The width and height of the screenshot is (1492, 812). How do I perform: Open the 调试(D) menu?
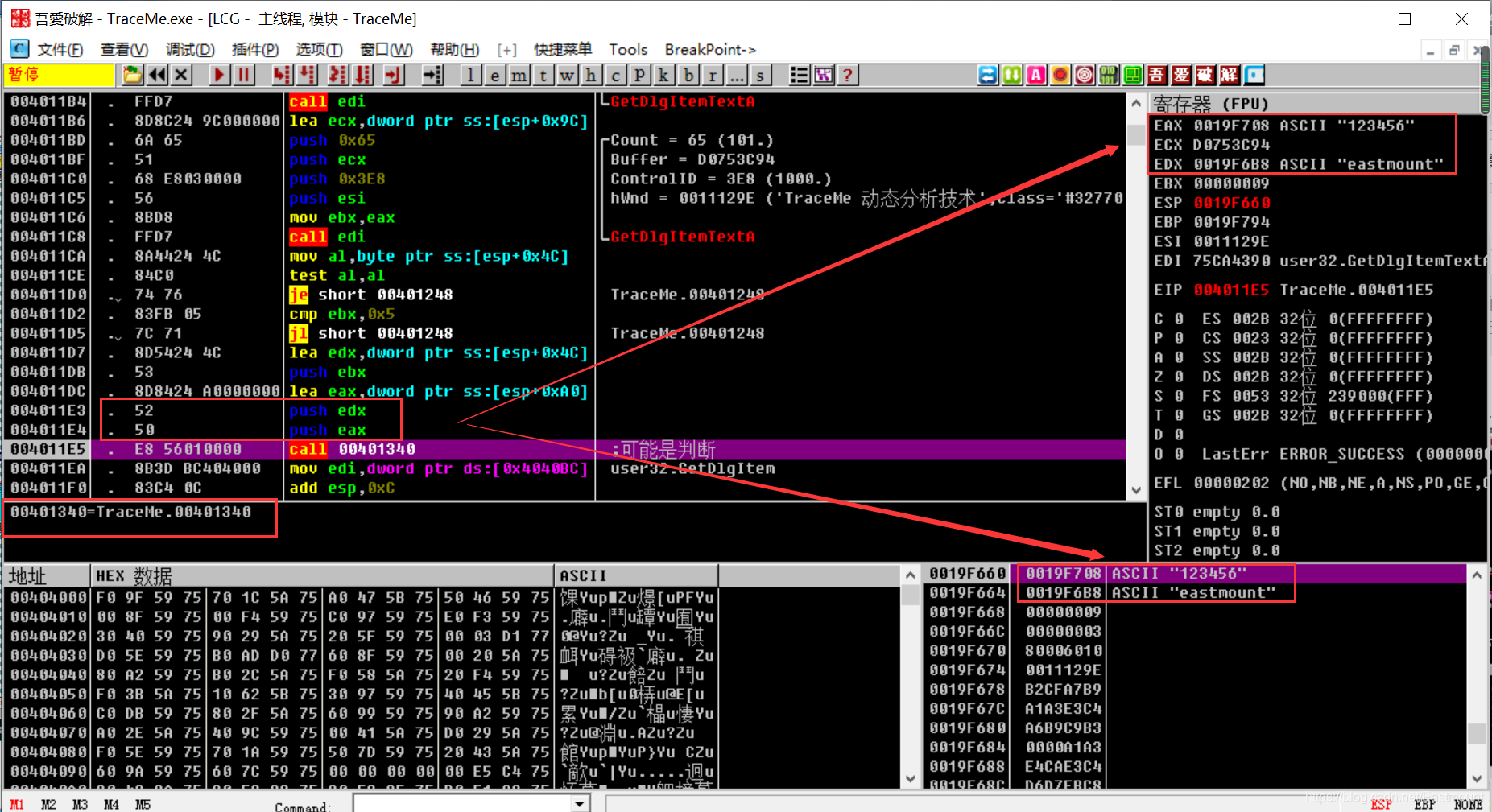click(x=190, y=50)
